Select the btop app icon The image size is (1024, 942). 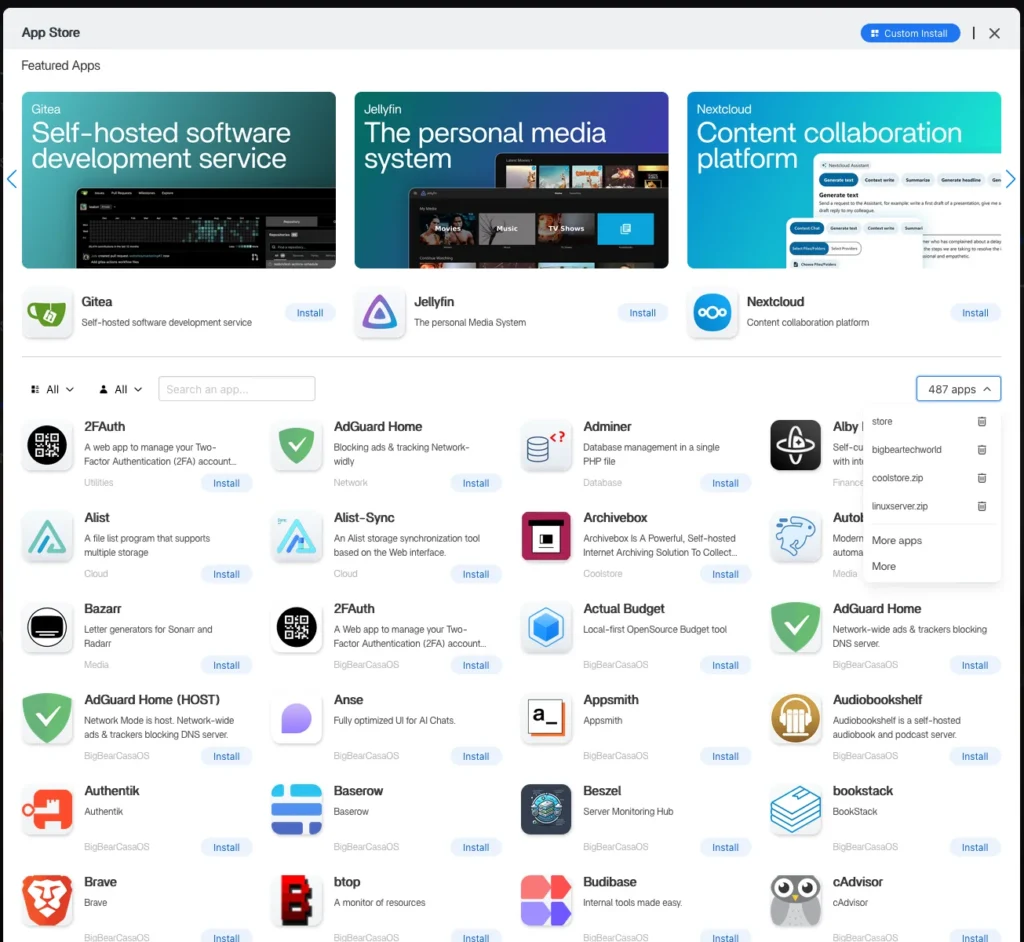pyautogui.click(x=296, y=900)
